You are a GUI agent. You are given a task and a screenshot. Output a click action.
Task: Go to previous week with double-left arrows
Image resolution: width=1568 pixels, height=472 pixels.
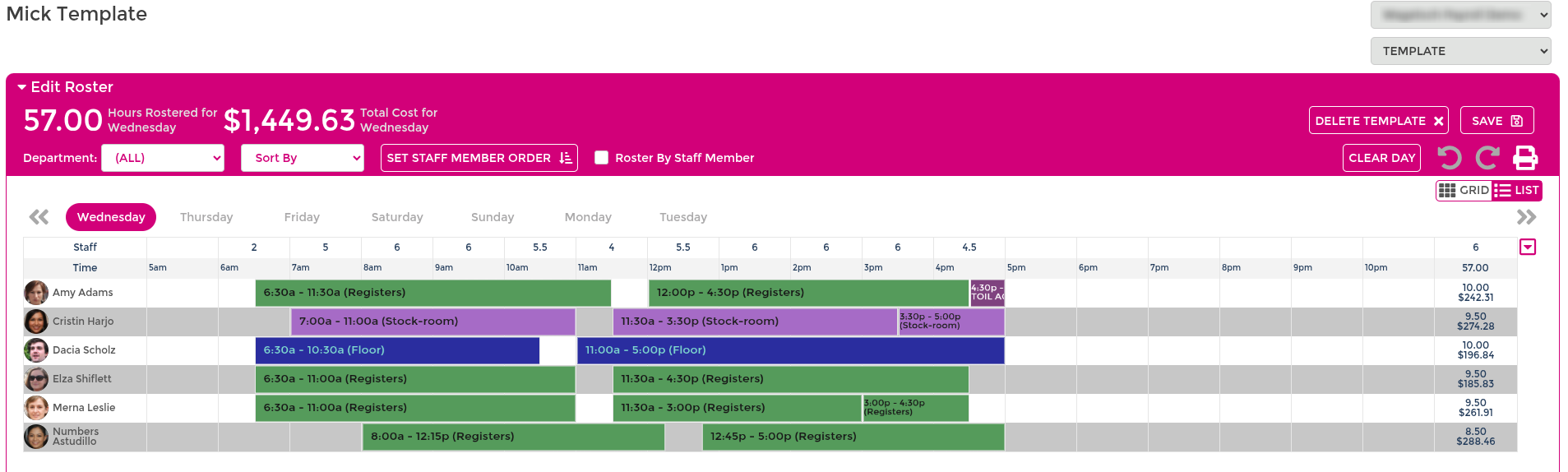coord(39,217)
